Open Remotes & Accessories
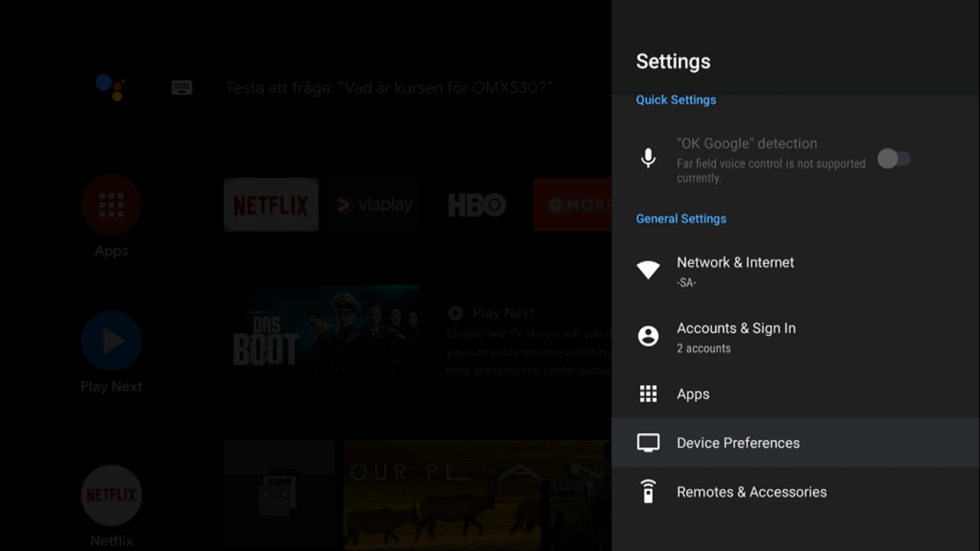This screenshot has width=980, height=551. coord(795,492)
